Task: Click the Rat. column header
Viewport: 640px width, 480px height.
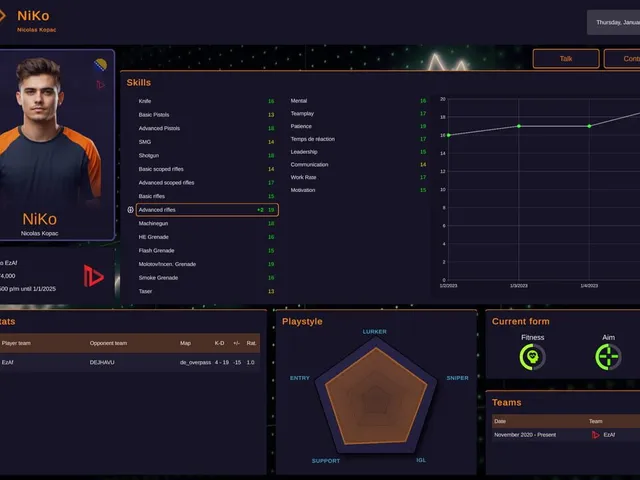Action: click(x=251, y=343)
